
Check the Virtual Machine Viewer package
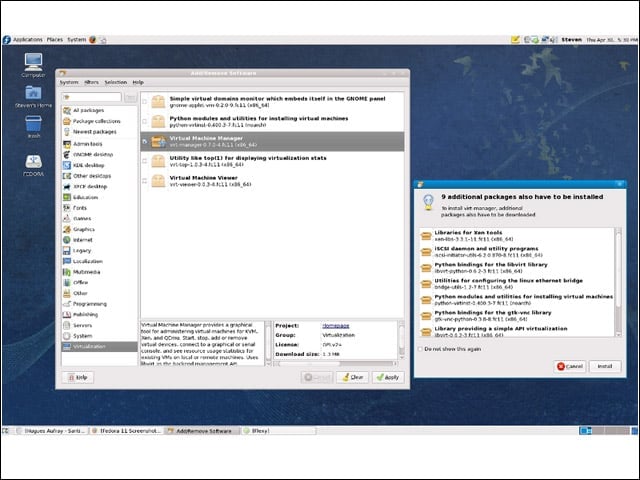pos(144,181)
